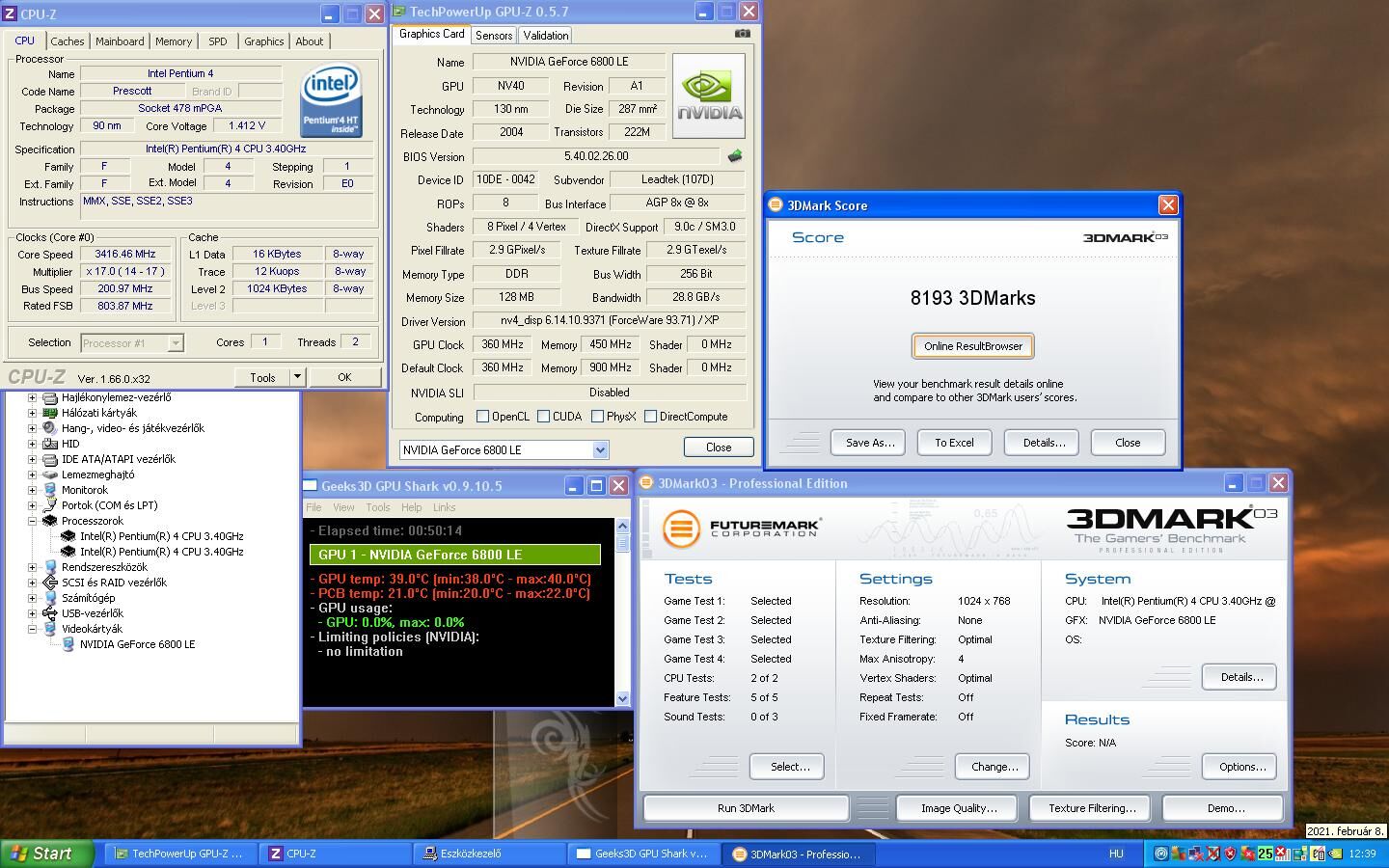
Task: Click the GPU Shark scrollbar up arrow
Action: (x=622, y=527)
